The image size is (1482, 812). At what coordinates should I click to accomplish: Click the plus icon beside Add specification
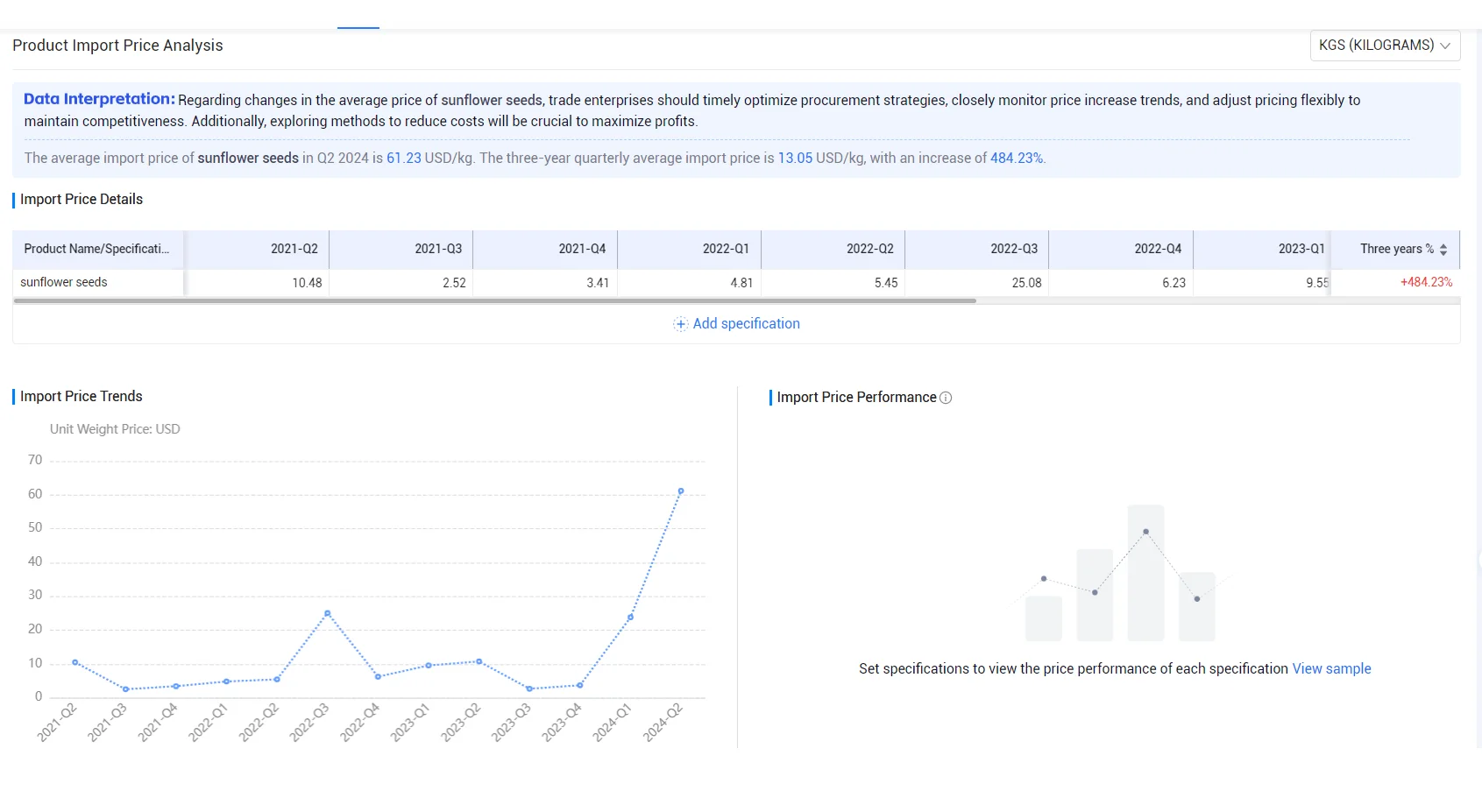(x=680, y=324)
